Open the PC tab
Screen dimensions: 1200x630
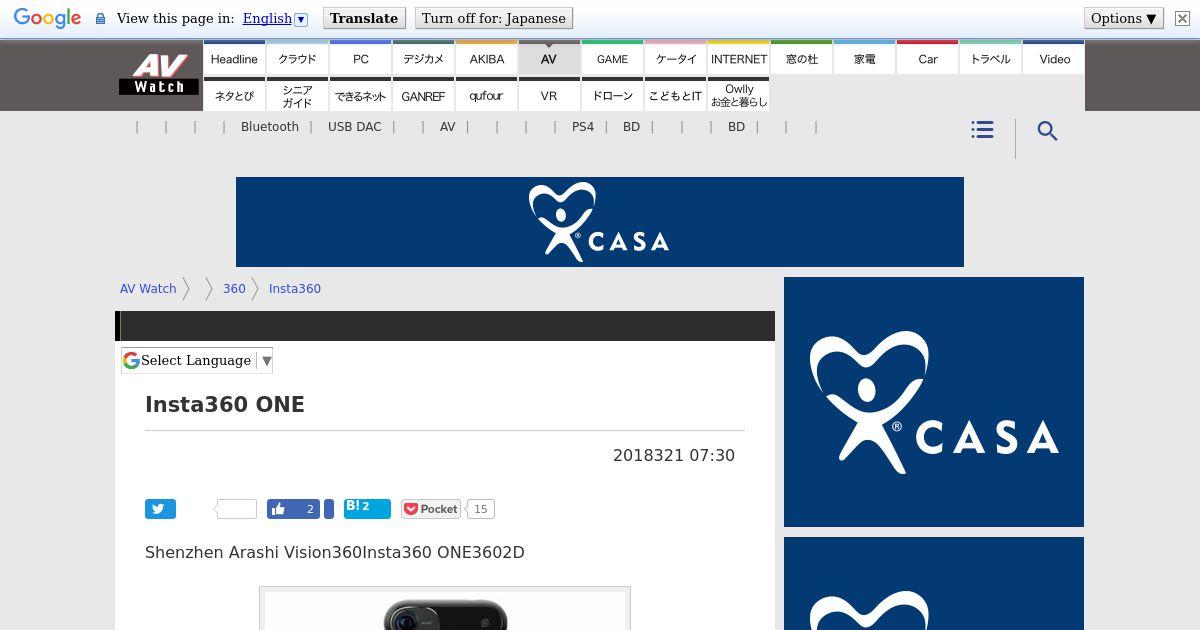tap(360, 59)
